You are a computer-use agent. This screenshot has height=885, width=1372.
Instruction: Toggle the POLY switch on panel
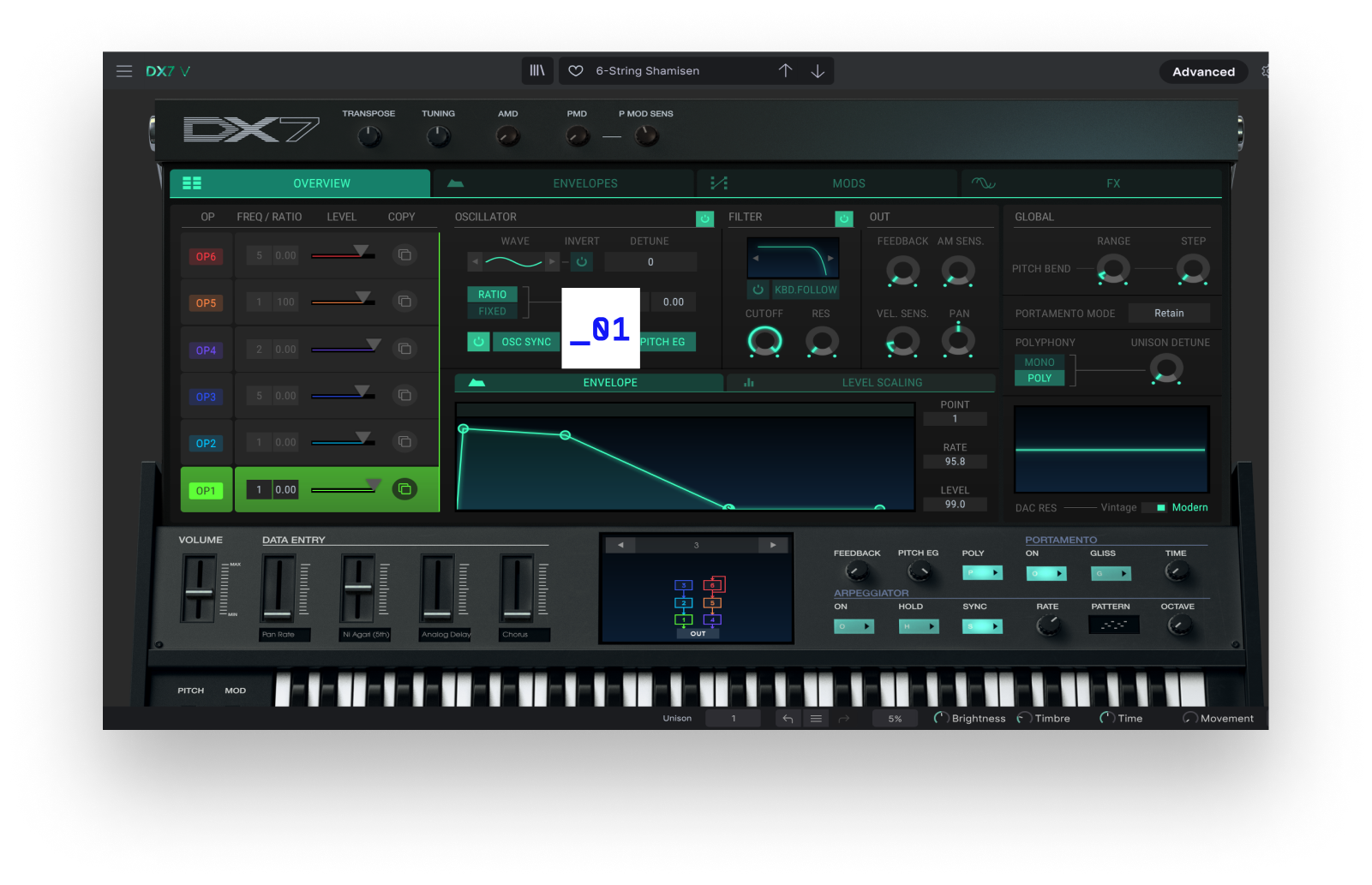pyautogui.click(x=982, y=573)
